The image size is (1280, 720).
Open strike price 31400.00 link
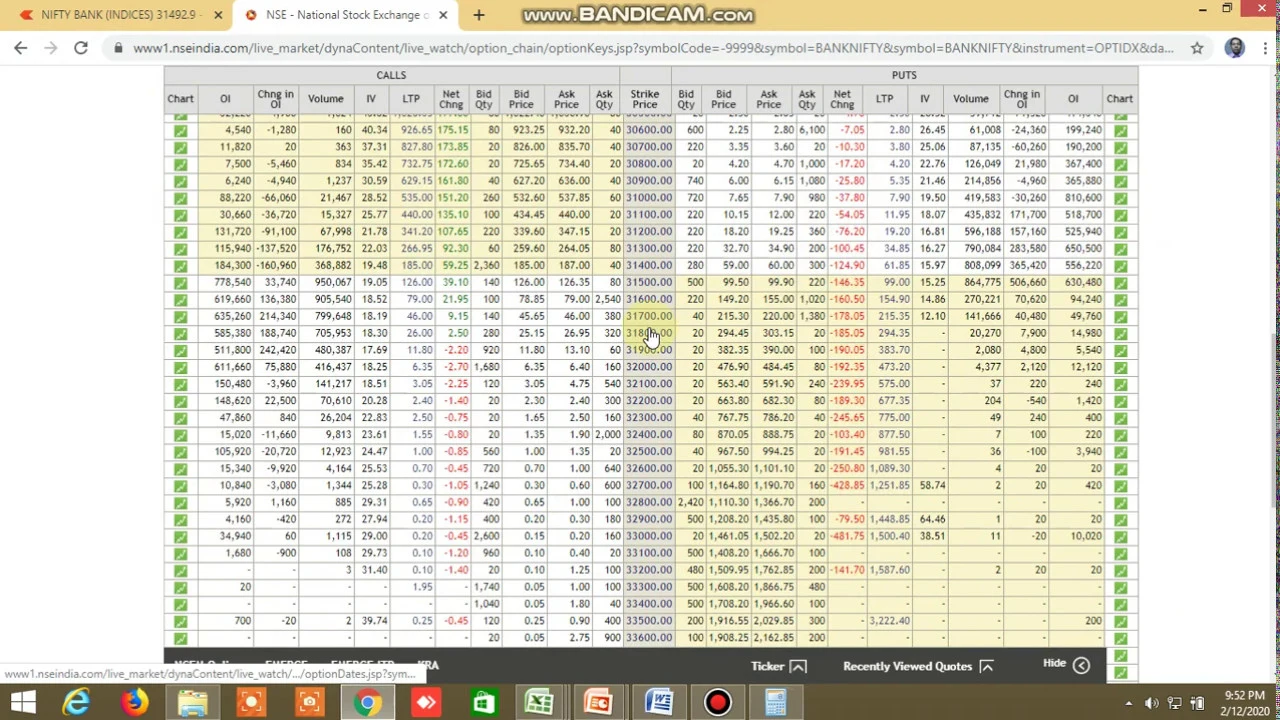pyautogui.click(x=648, y=266)
